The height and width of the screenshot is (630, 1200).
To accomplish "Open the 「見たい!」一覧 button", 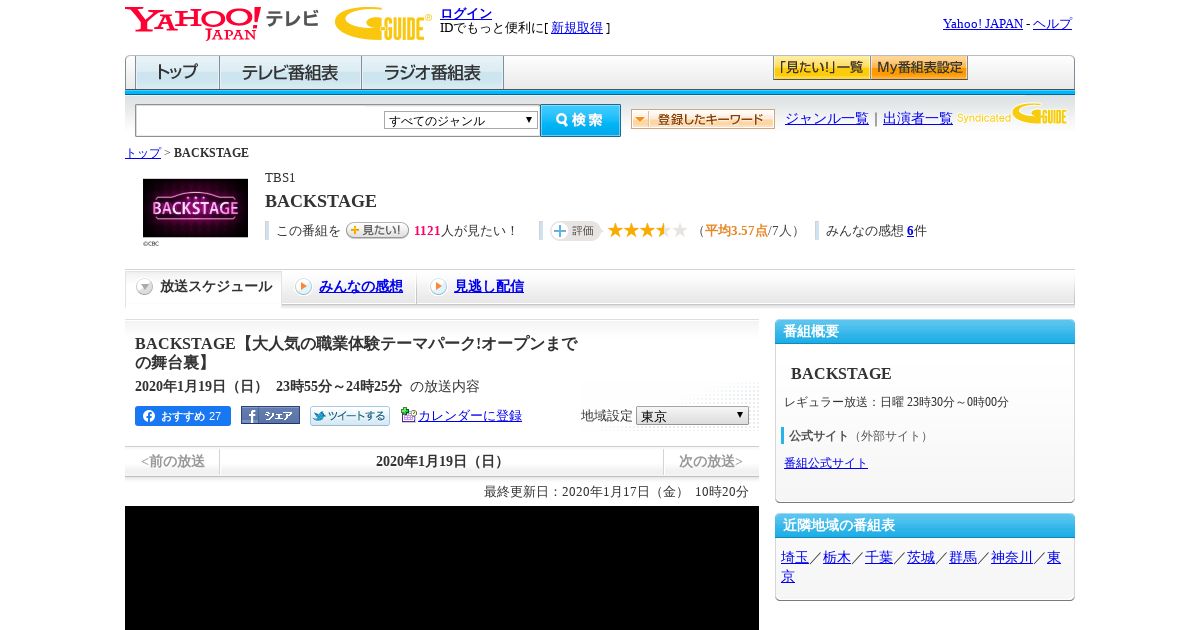I will [x=821, y=68].
